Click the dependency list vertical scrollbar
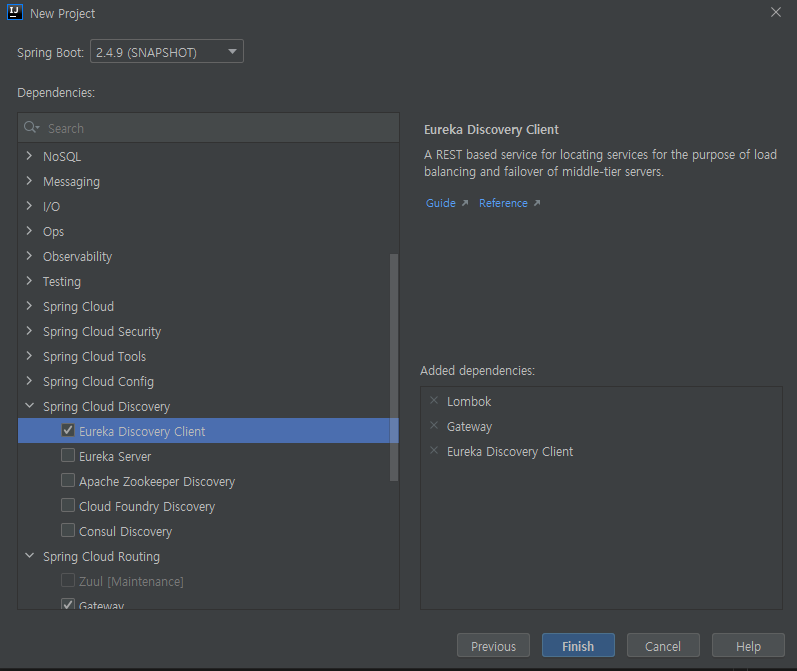The image size is (797, 671). (394, 367)
